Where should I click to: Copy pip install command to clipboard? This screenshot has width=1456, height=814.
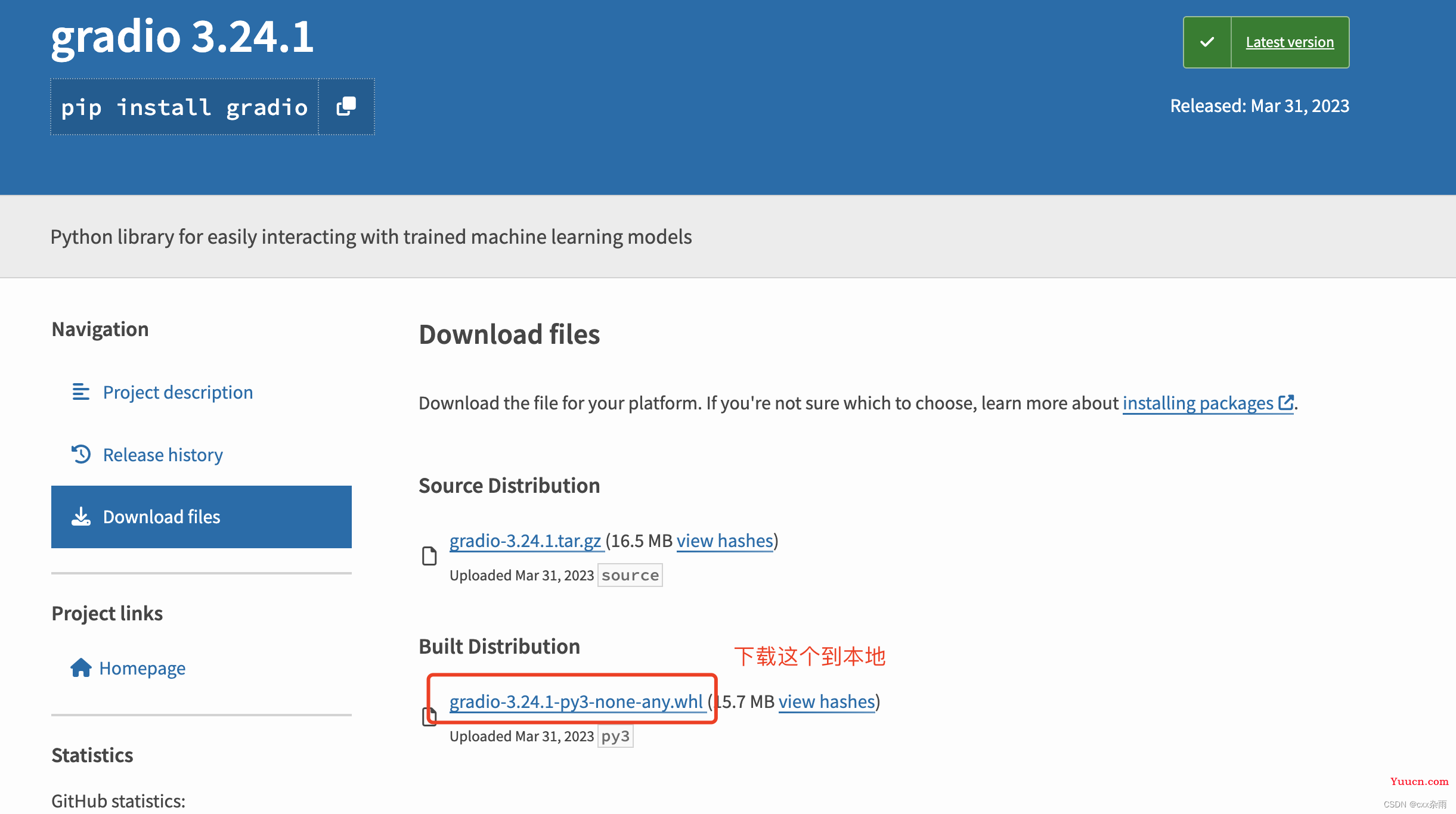[x=346, y=107]
